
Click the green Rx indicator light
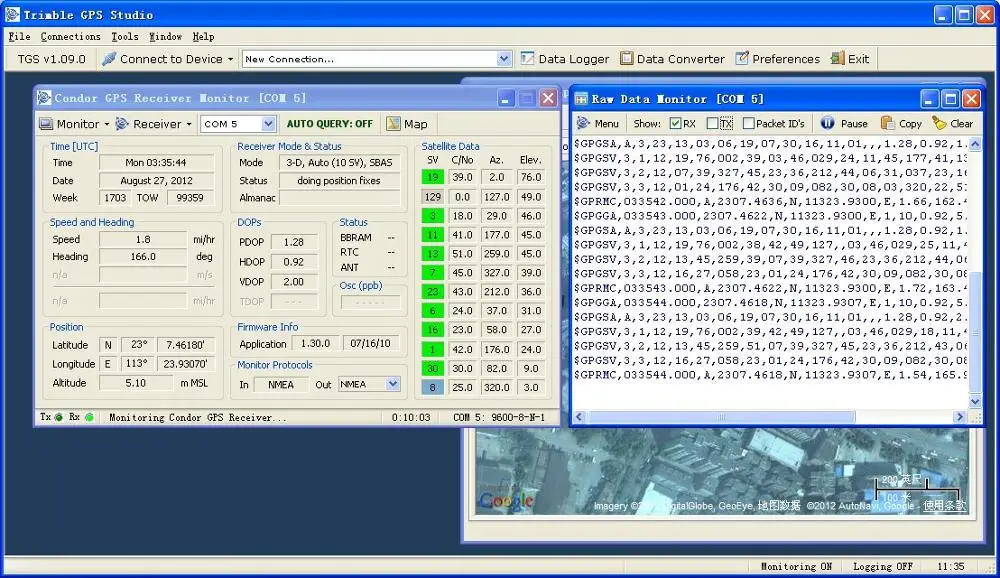89,417
